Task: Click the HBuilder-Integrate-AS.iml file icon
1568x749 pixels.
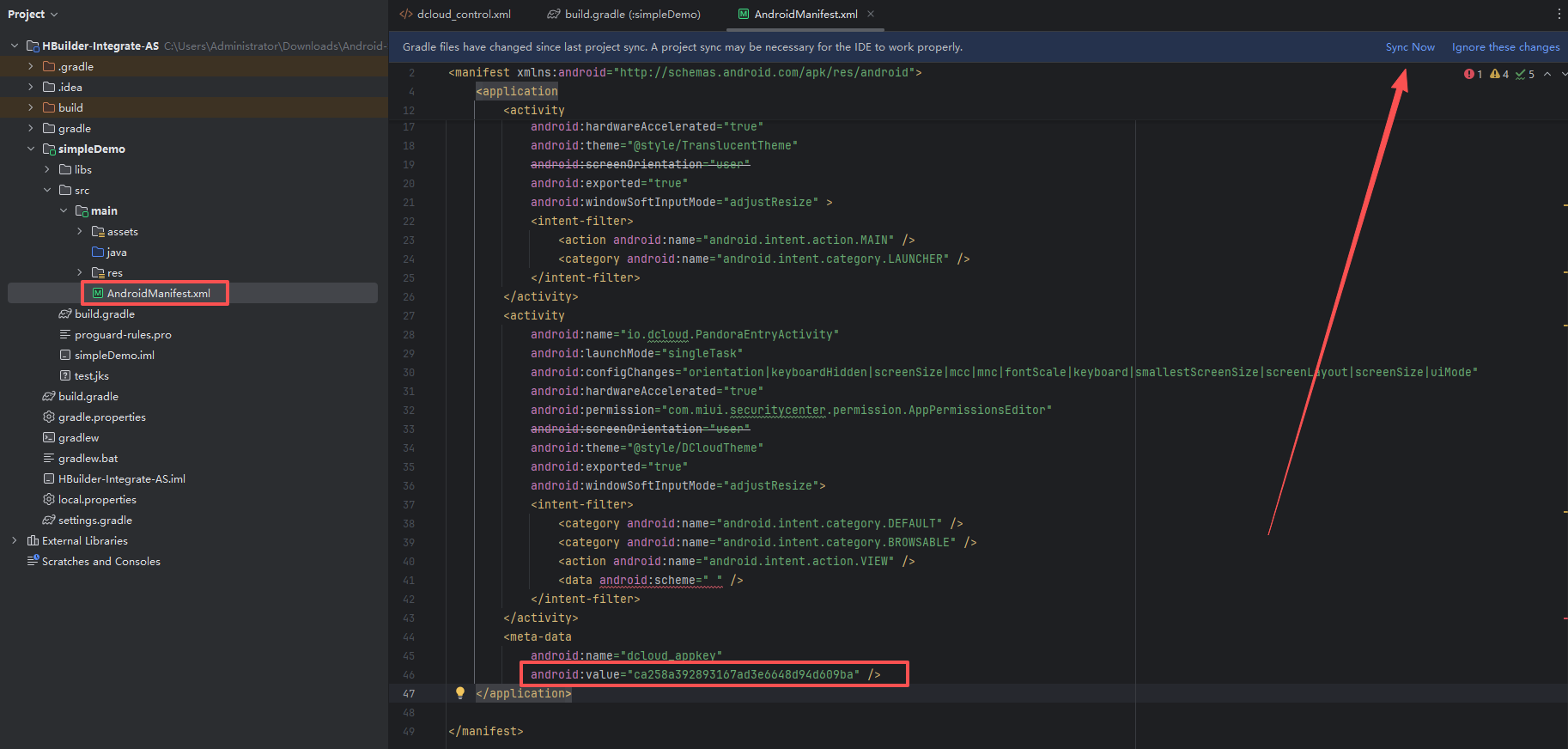Action: point(49,478)
